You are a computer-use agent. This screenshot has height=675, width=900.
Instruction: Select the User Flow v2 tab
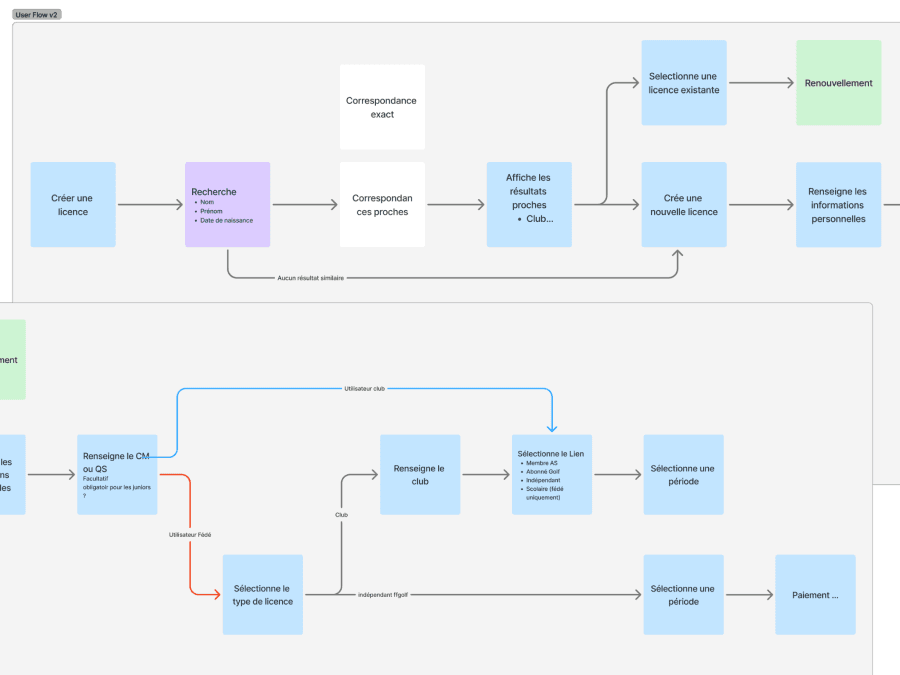point(35,14)
